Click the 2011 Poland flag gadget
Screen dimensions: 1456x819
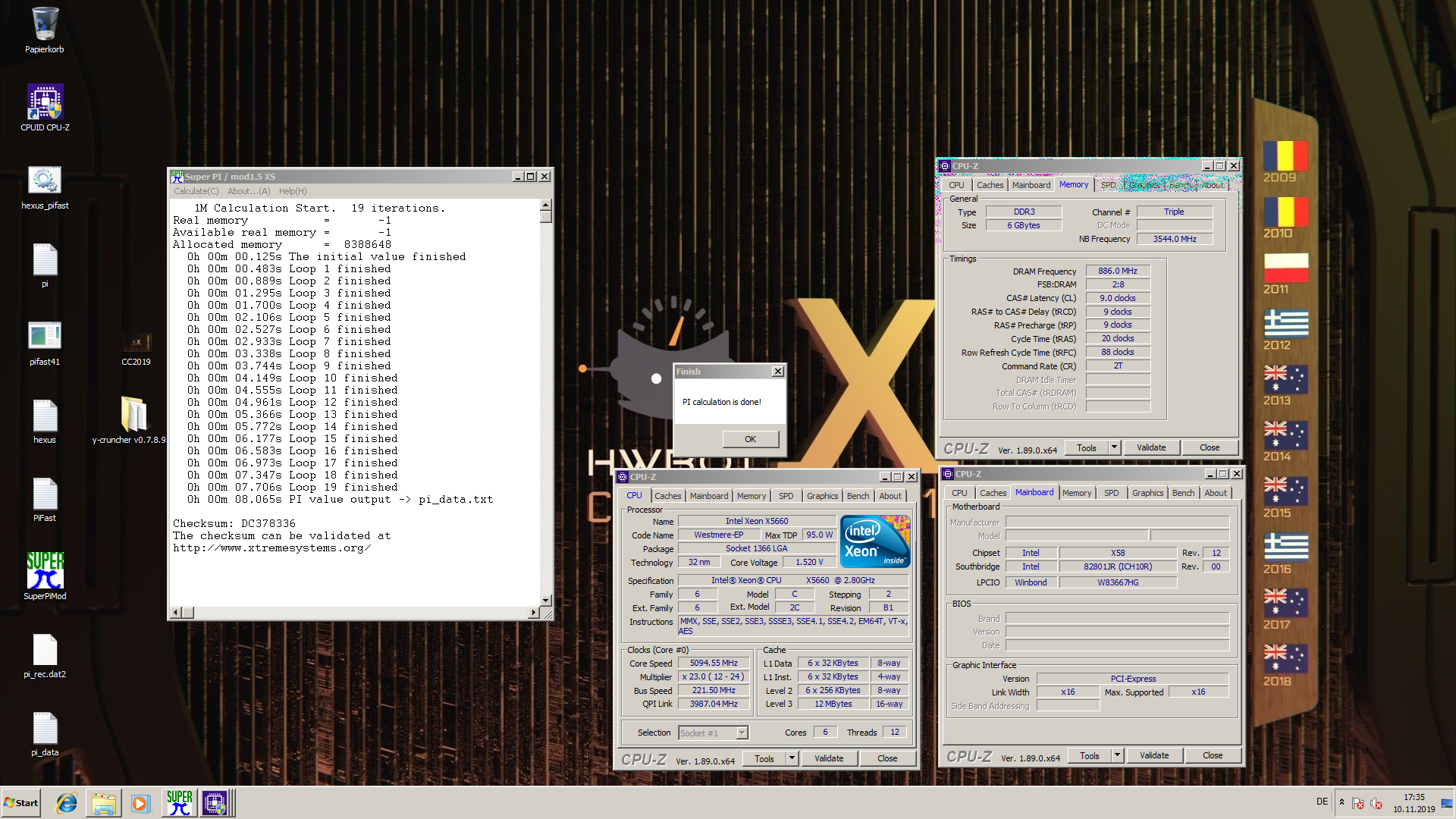(1285, 274)
